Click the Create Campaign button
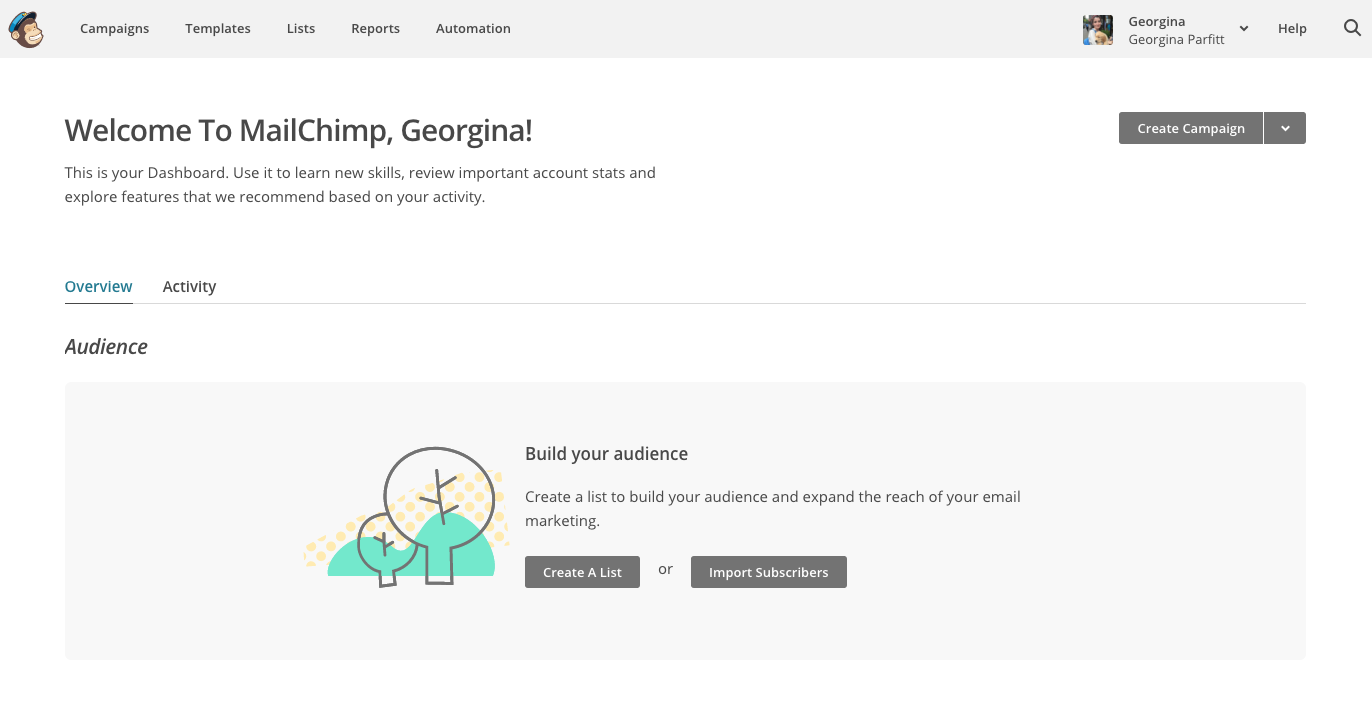 click(1191, 128)
